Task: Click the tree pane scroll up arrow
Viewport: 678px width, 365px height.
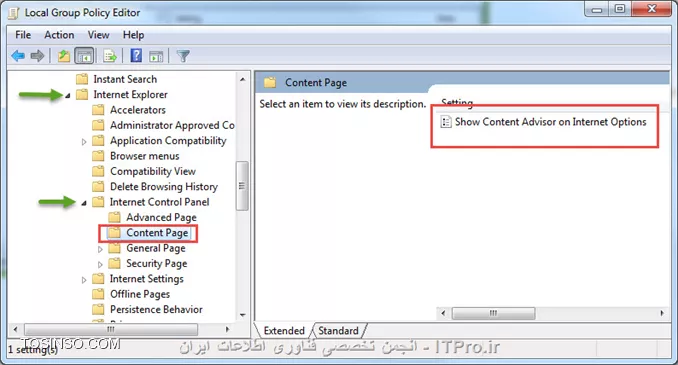Action: [242, 79]
